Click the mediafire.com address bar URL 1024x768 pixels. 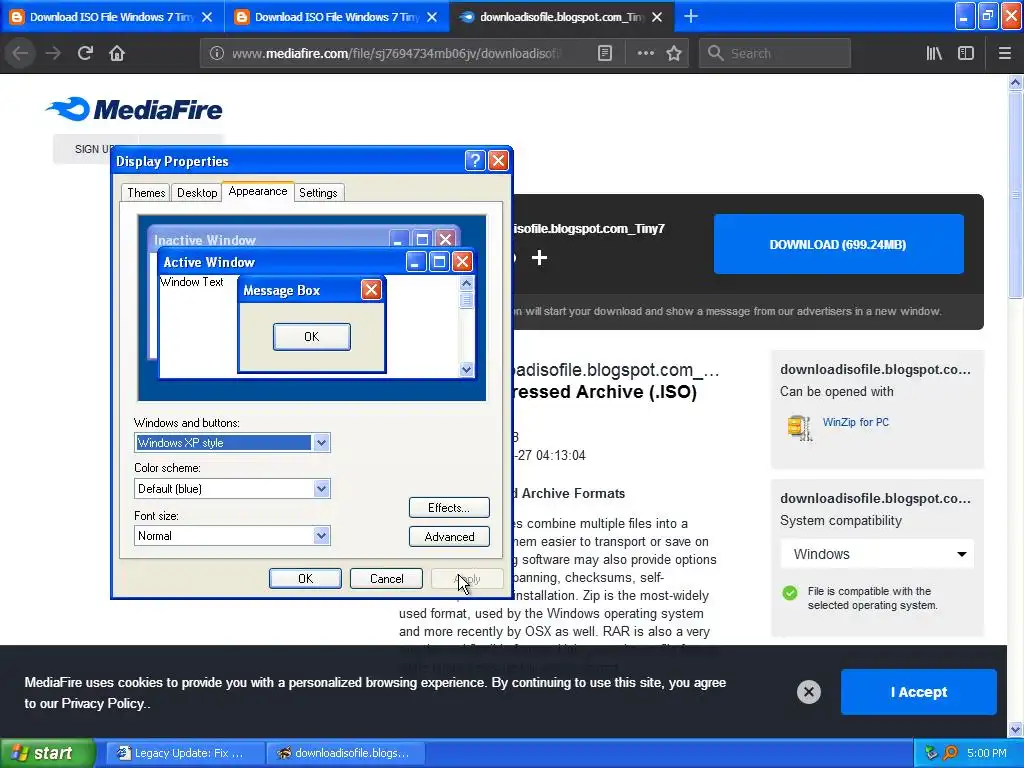[395, 53]
